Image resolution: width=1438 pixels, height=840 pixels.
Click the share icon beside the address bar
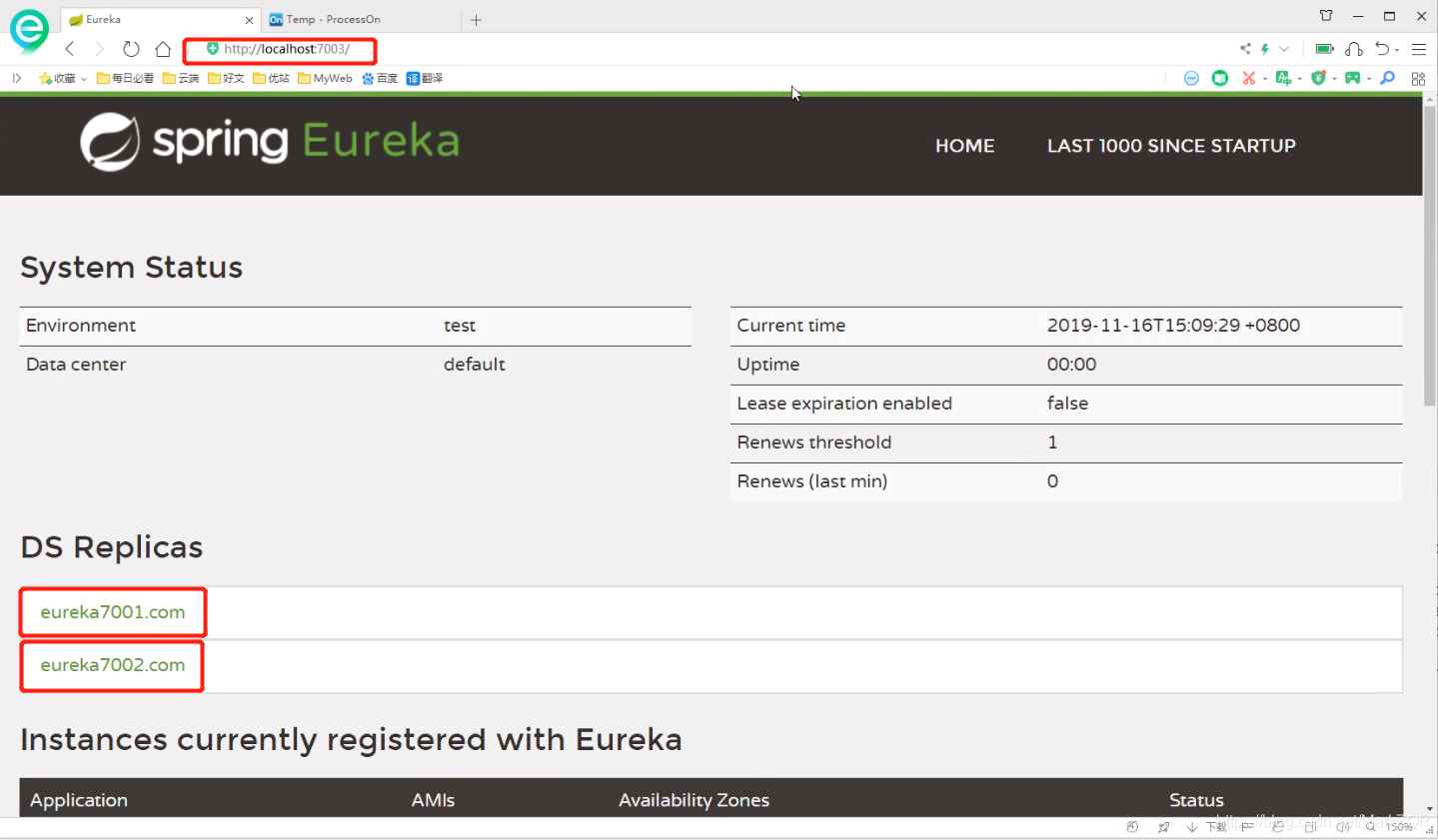pos(1245,49)
